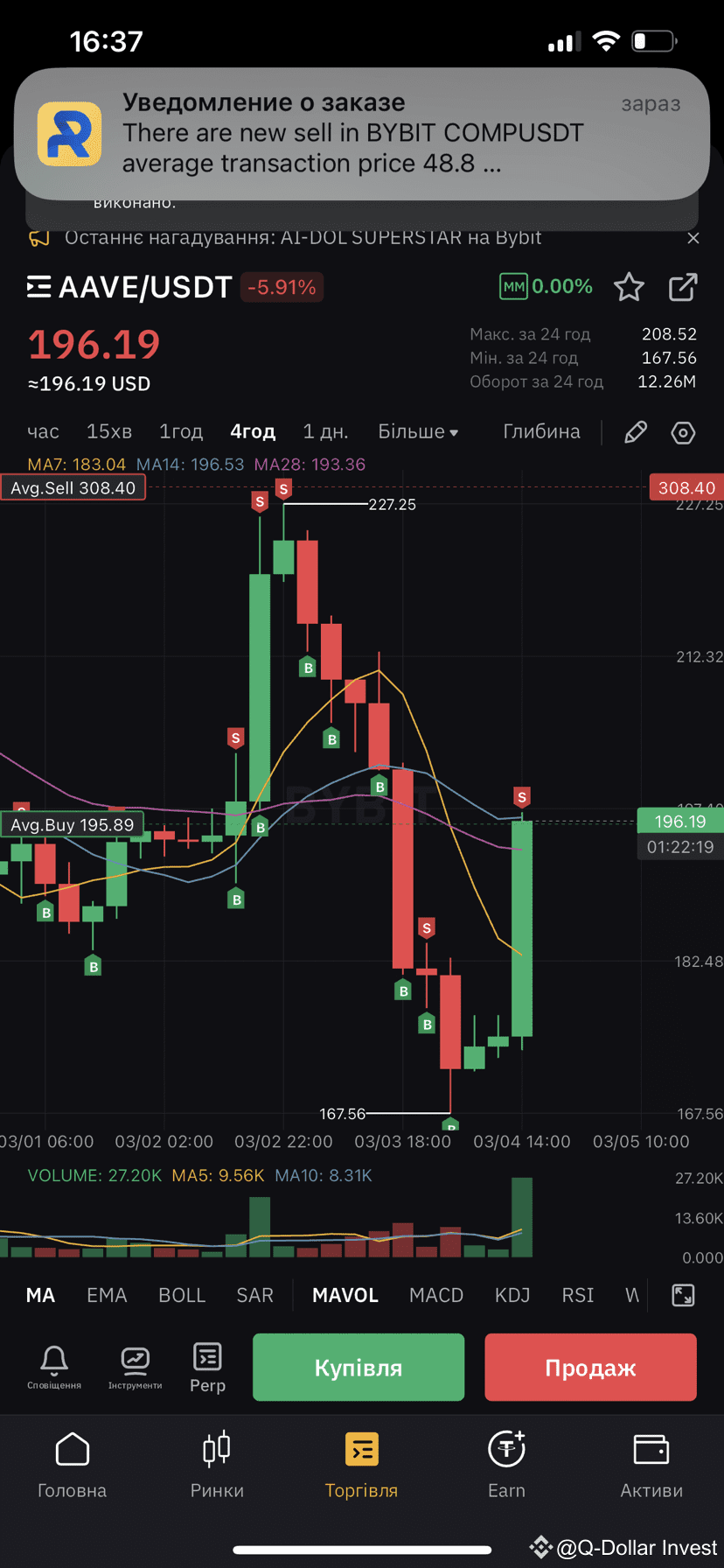Image resolution: width=724 pixels, height=1568 pixels.
Task: Select the MAVOL sub-indicator
Action: point(345,1295)
